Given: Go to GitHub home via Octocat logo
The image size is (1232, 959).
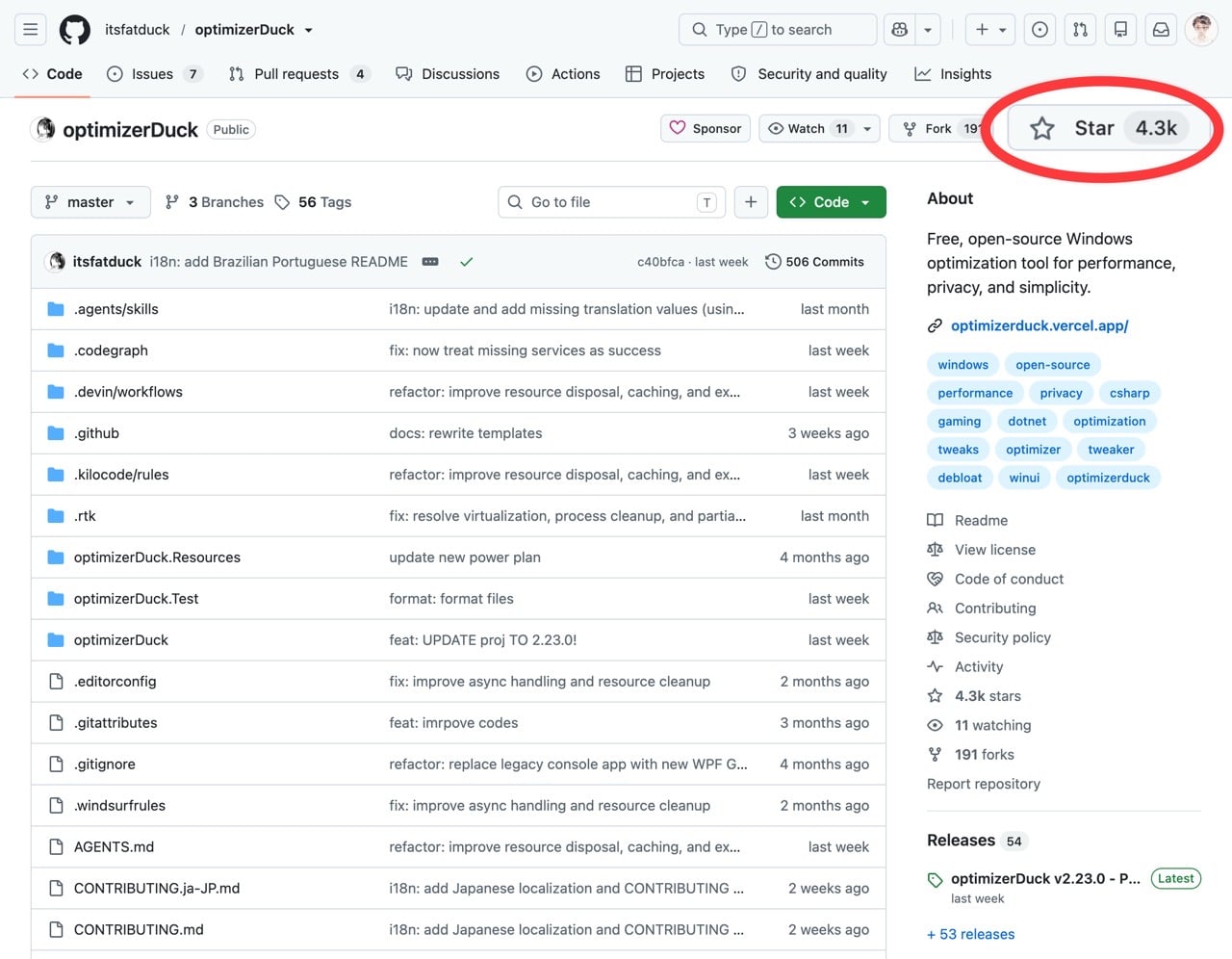Looking at the screenshot, I should point(75,30).
